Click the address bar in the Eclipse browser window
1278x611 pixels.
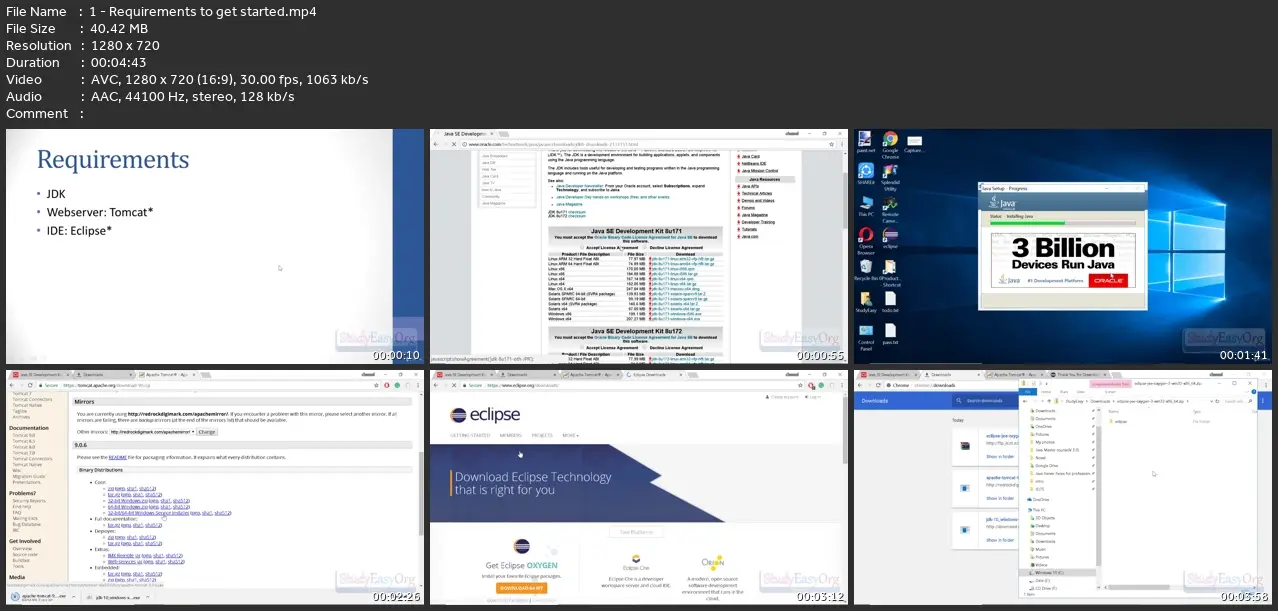coord(633,385)
